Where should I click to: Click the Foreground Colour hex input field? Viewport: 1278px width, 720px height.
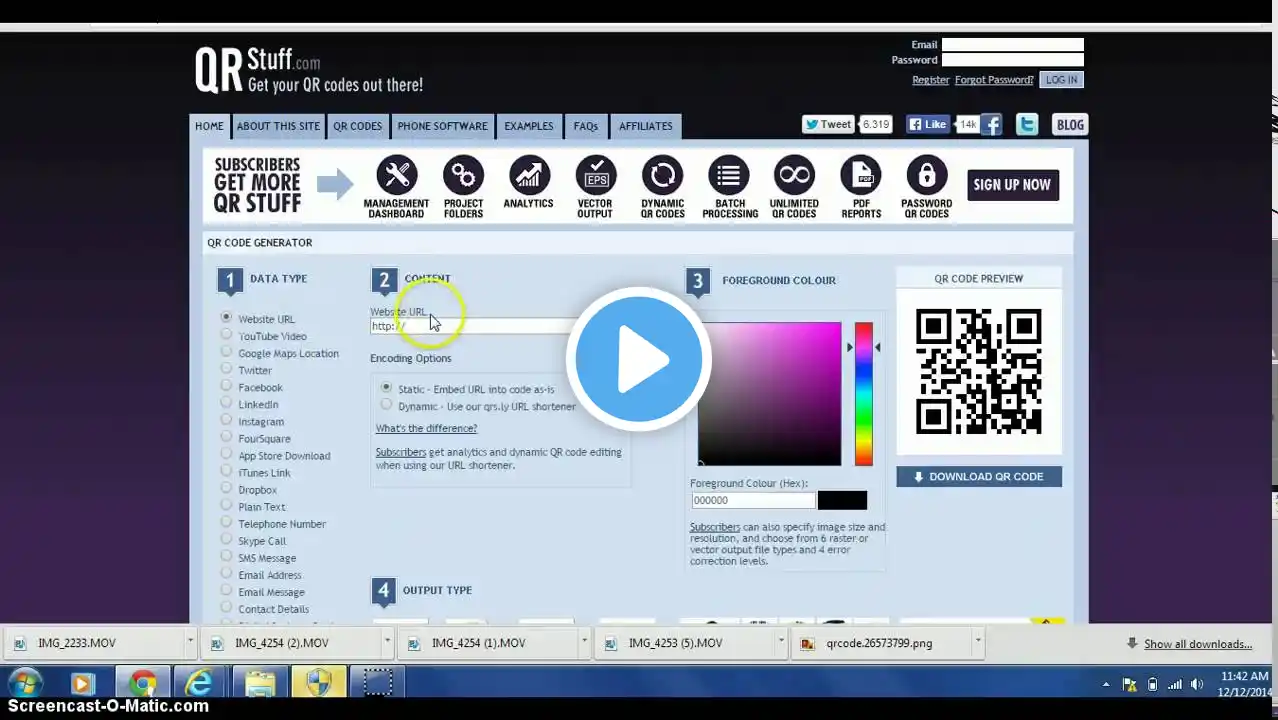point(752,500)
